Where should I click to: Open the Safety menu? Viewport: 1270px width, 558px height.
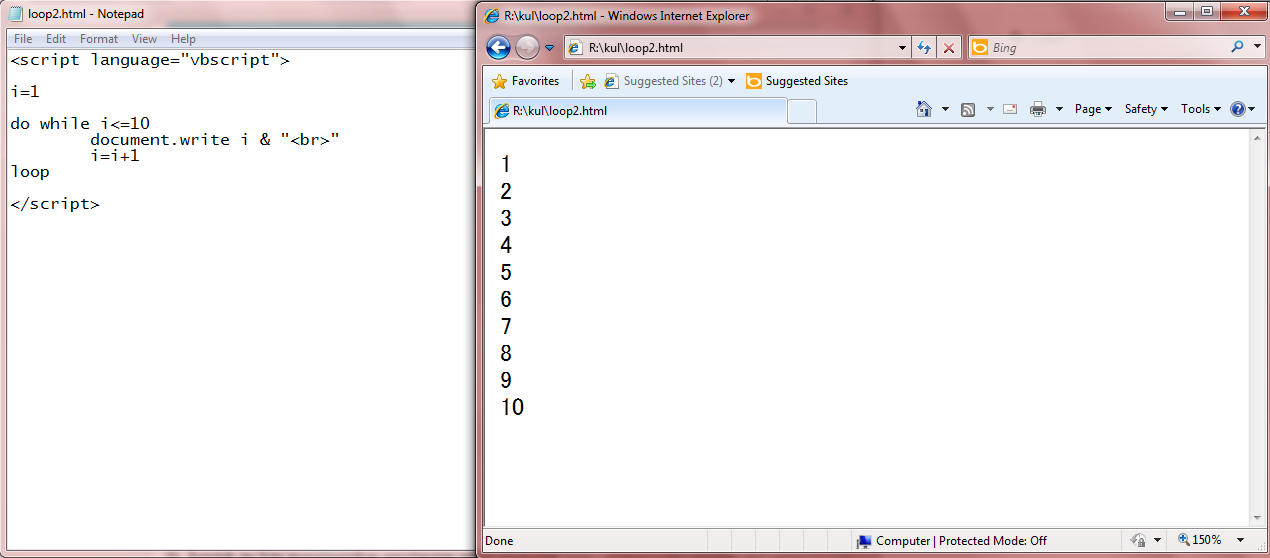tap(1146, 109)
